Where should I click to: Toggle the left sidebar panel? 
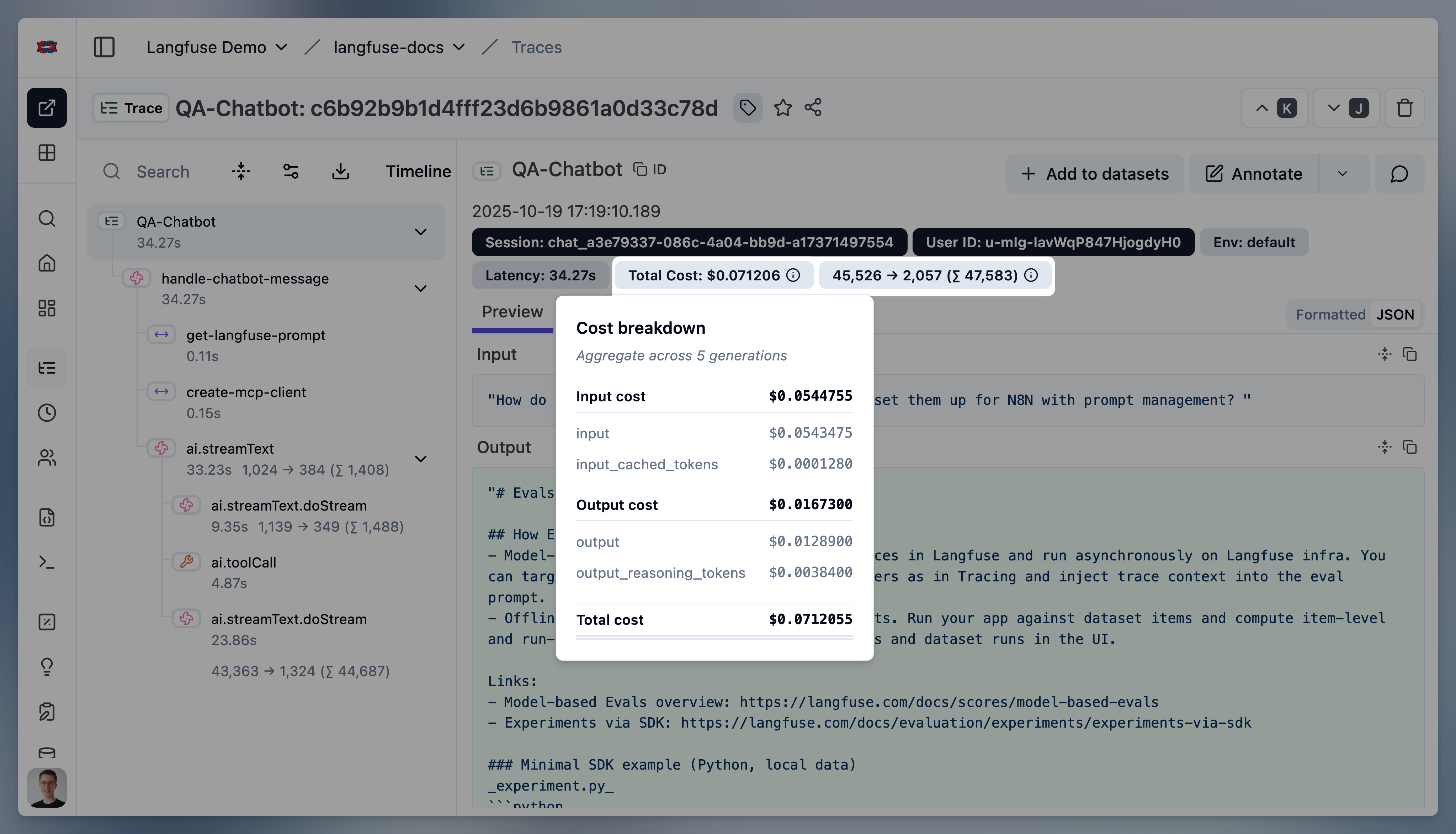(x=104, y=47)
